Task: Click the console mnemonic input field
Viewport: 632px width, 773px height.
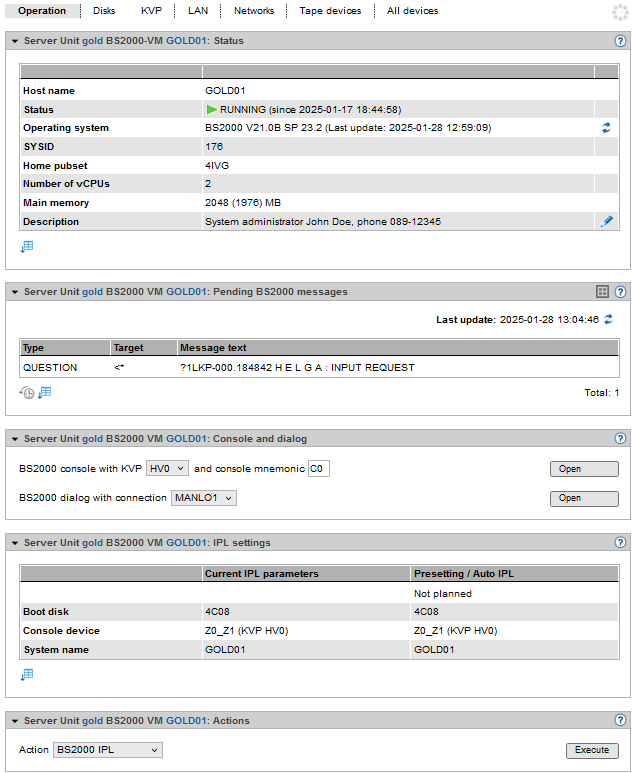Action: pyautogui.click(x=319, y=468)
